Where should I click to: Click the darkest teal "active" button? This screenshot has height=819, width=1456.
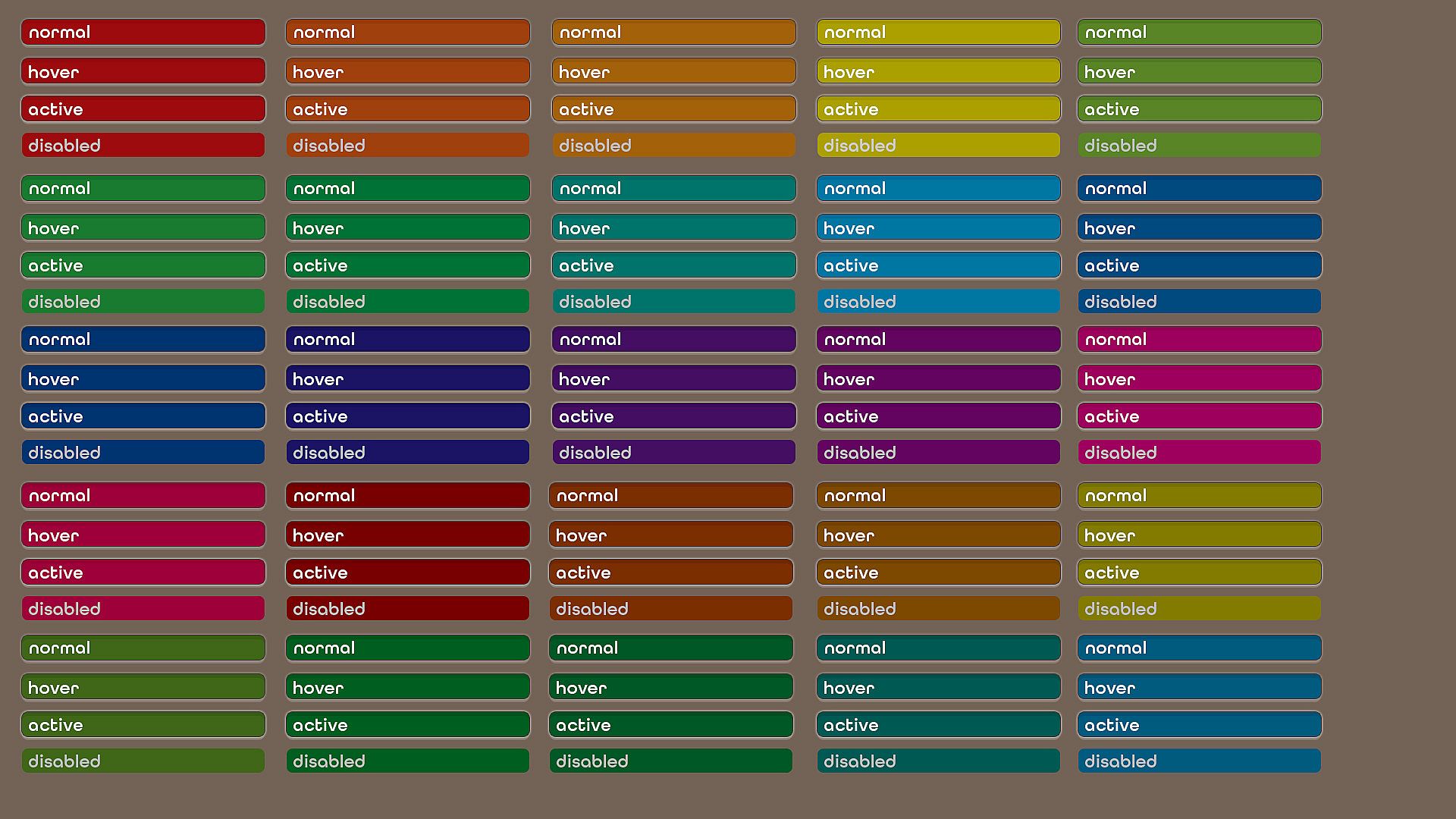(x=938, y=725)
